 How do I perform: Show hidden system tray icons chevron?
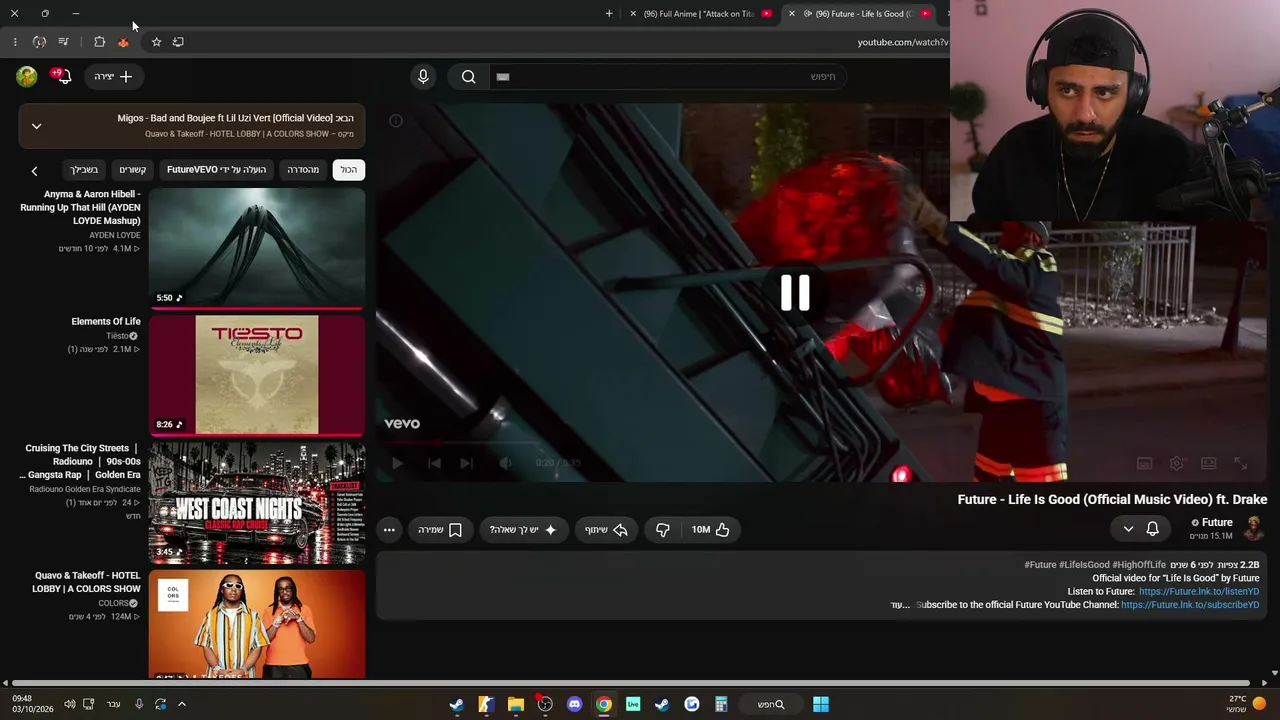pos(181,704)
